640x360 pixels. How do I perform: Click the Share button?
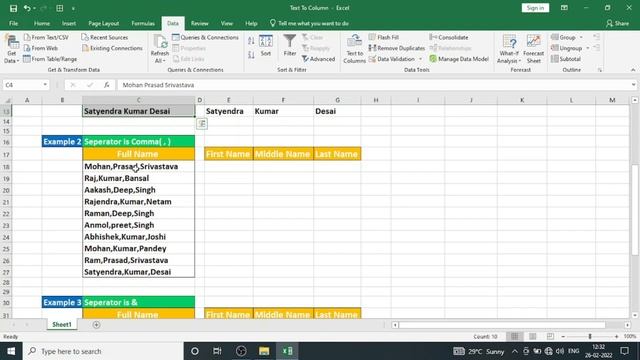pyautogui.click(x=618, y=23)
